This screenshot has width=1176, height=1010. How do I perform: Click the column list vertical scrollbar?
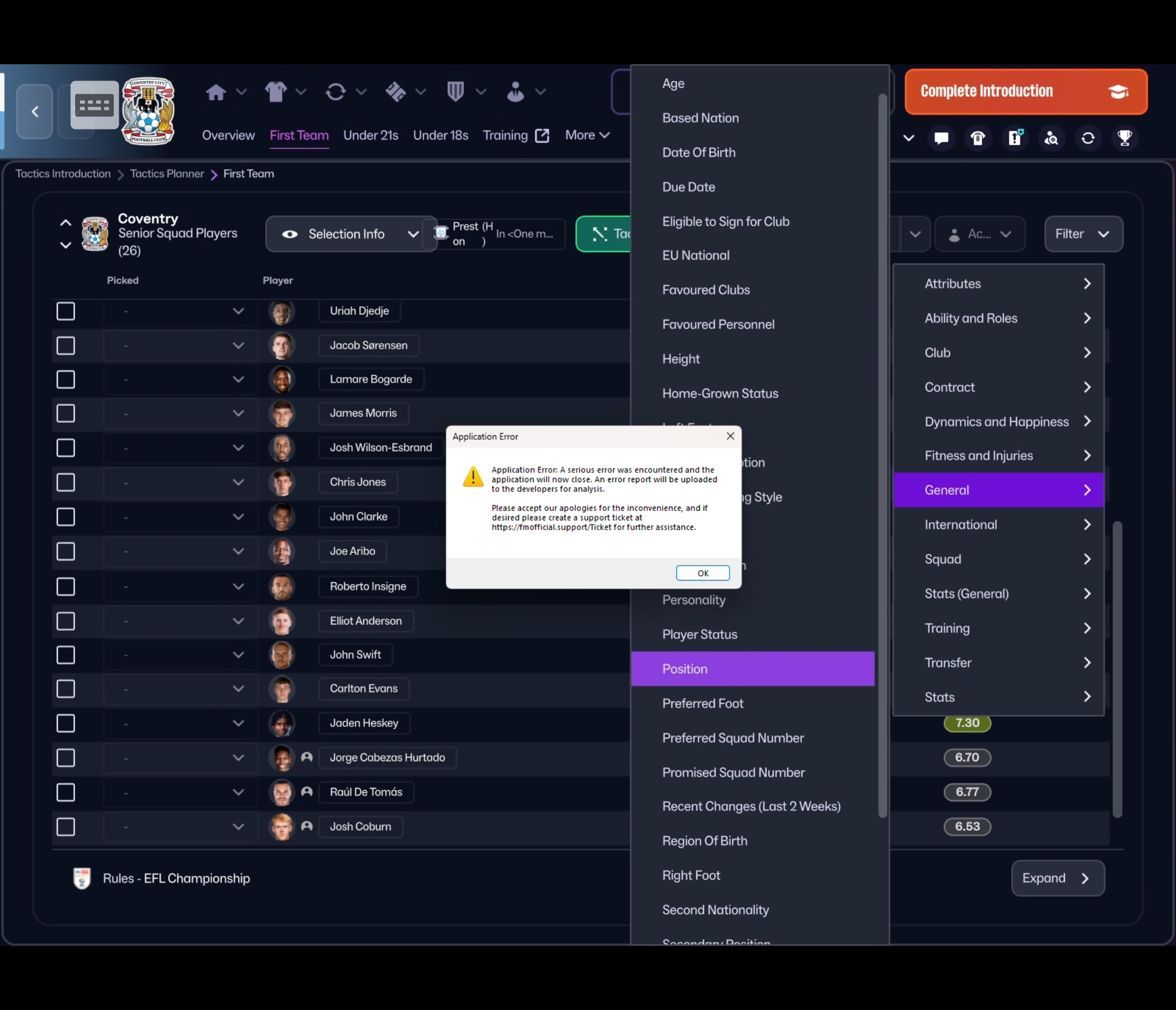click(x=882, y=454)
